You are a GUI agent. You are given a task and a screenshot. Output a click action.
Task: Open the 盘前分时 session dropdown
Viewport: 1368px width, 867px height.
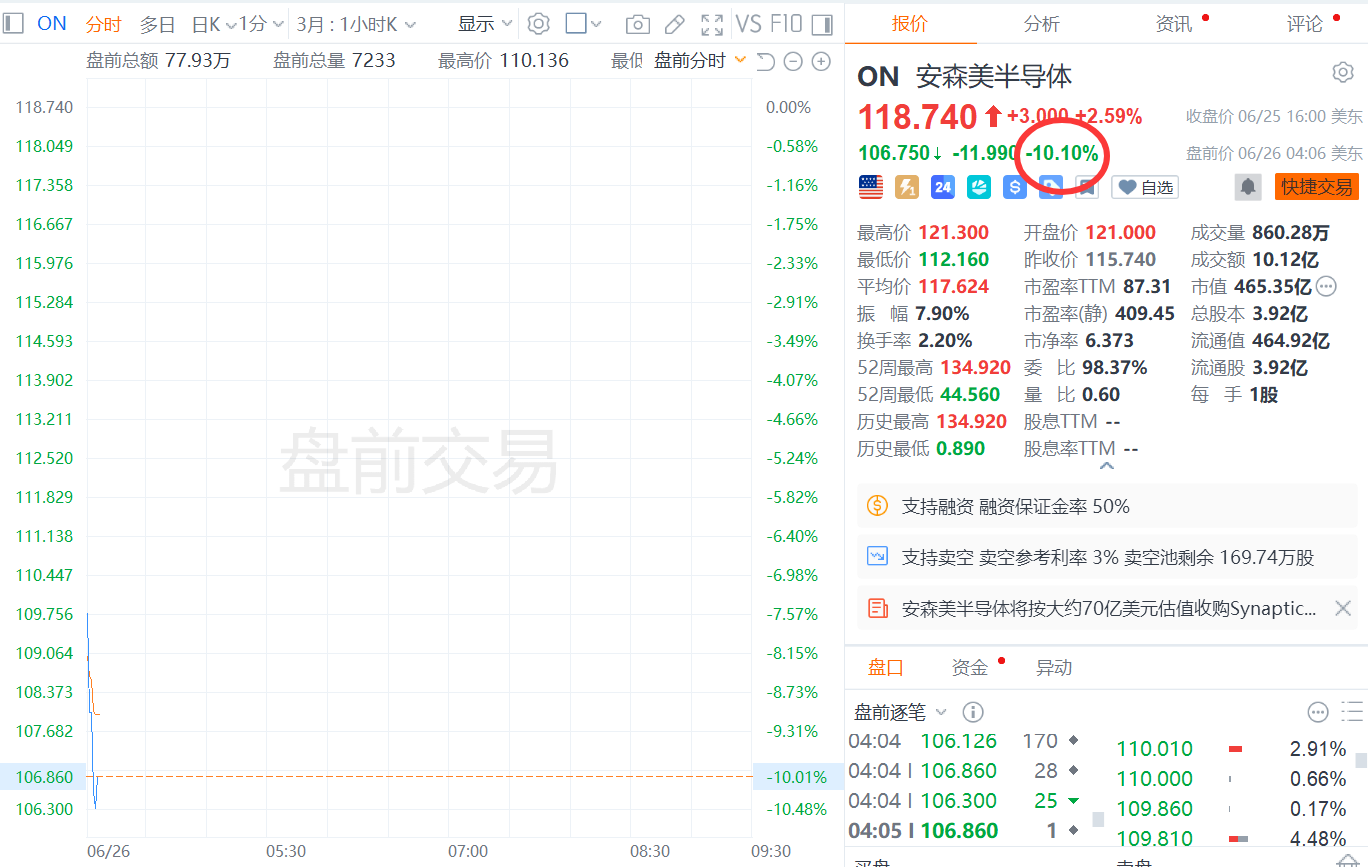[x=700, y=61]
